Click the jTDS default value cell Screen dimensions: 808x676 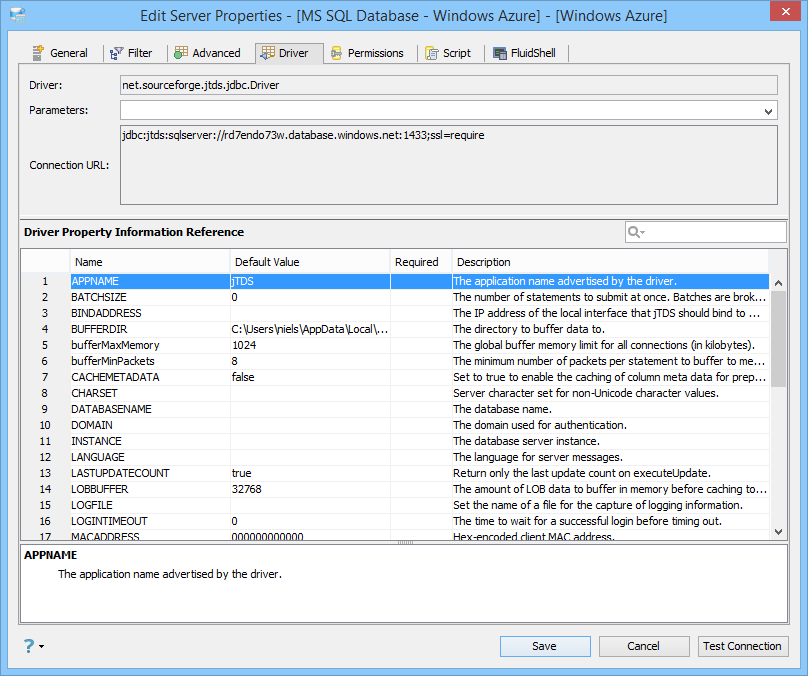(x=310, y=281)
